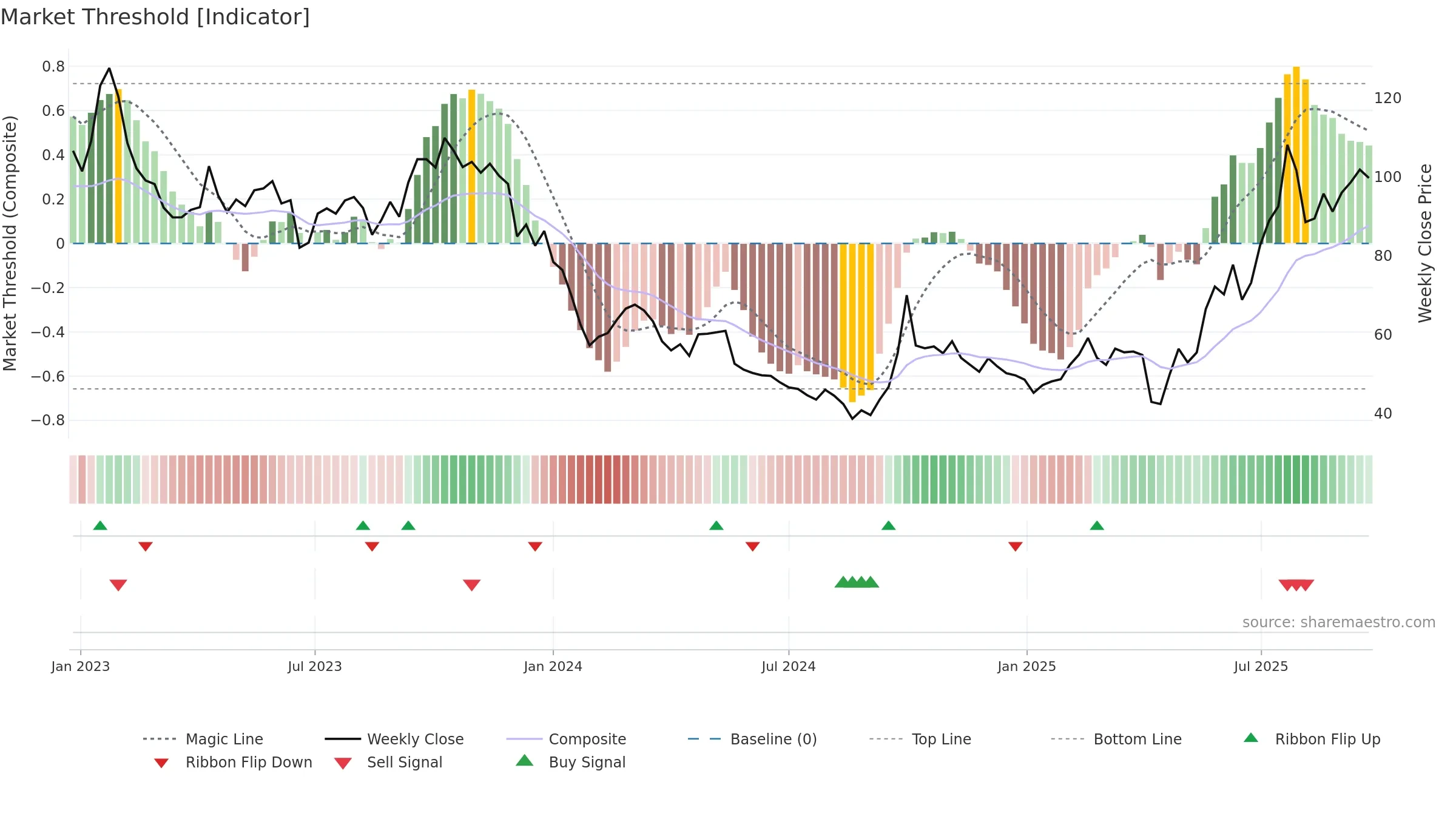Click the Jul 2025 x-axis label

[x=1261, y=667]
